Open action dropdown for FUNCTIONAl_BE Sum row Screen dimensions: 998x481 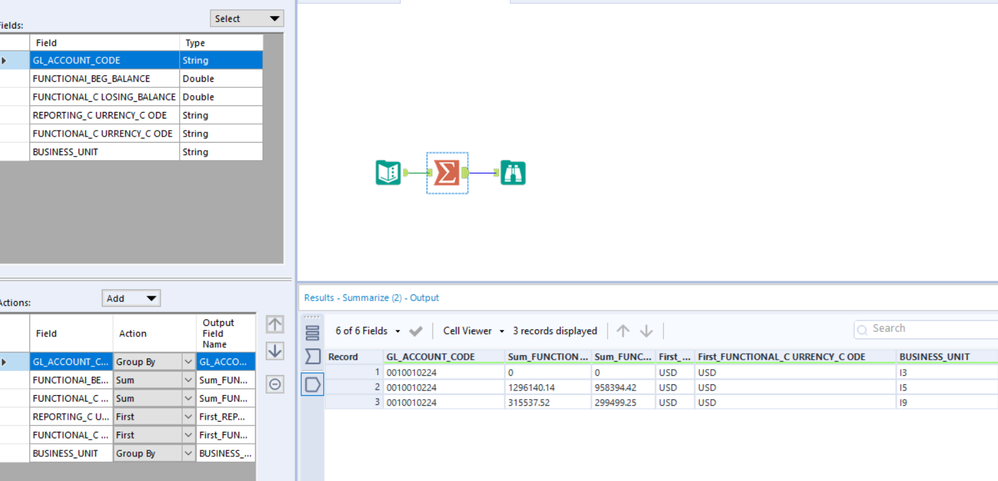click(188, 380)
